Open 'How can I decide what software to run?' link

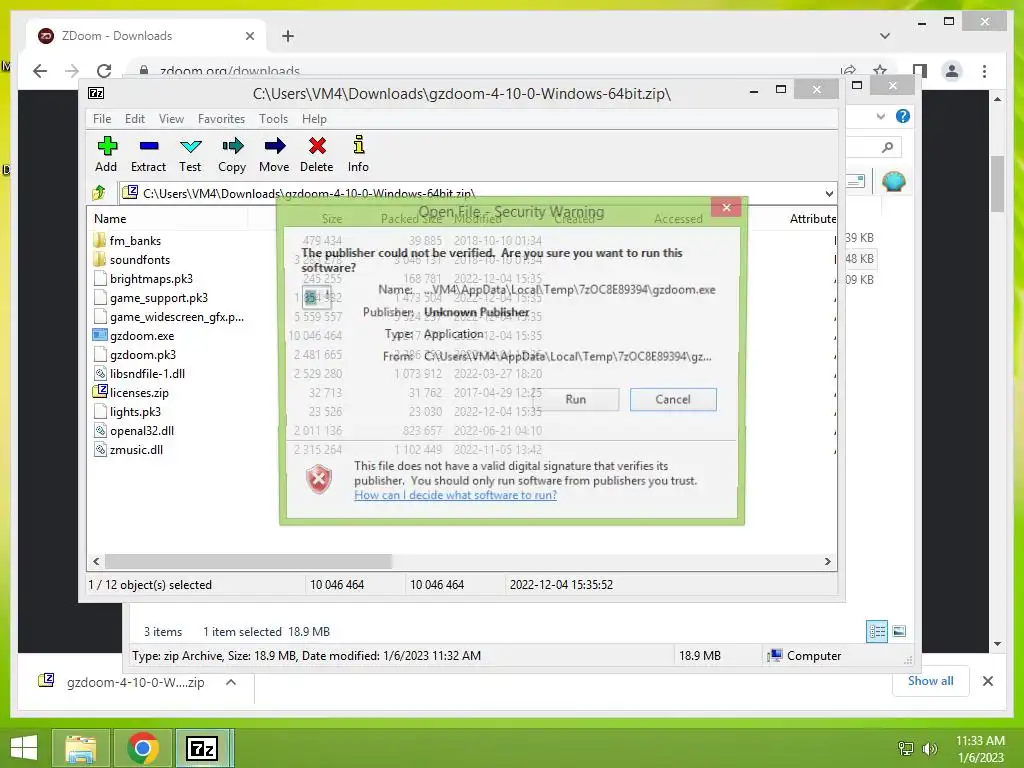tap(455, 495)
